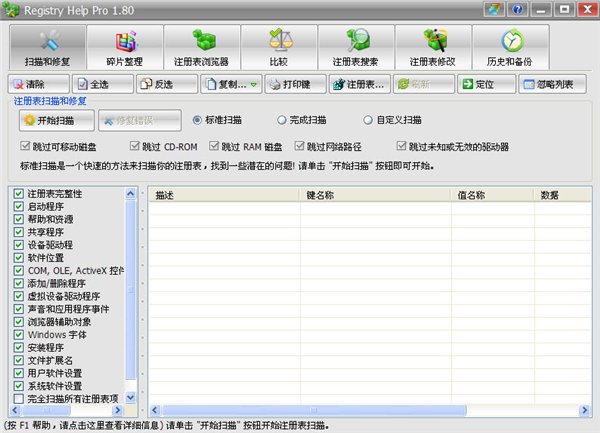Uncheck 添加/删除程序 scan item
Screen dimensions: 600x433
(18, 283)
